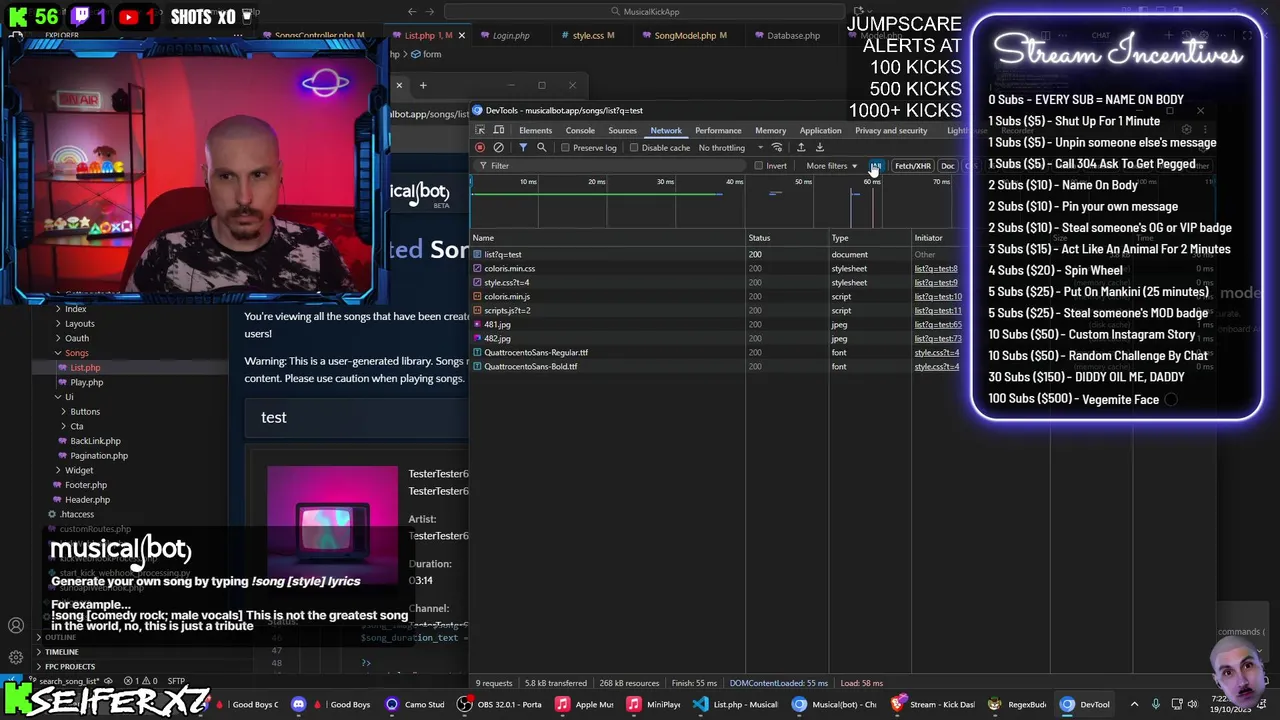Open network search with magnifier icon
The image size is (1280, 720).
[542, 147]
